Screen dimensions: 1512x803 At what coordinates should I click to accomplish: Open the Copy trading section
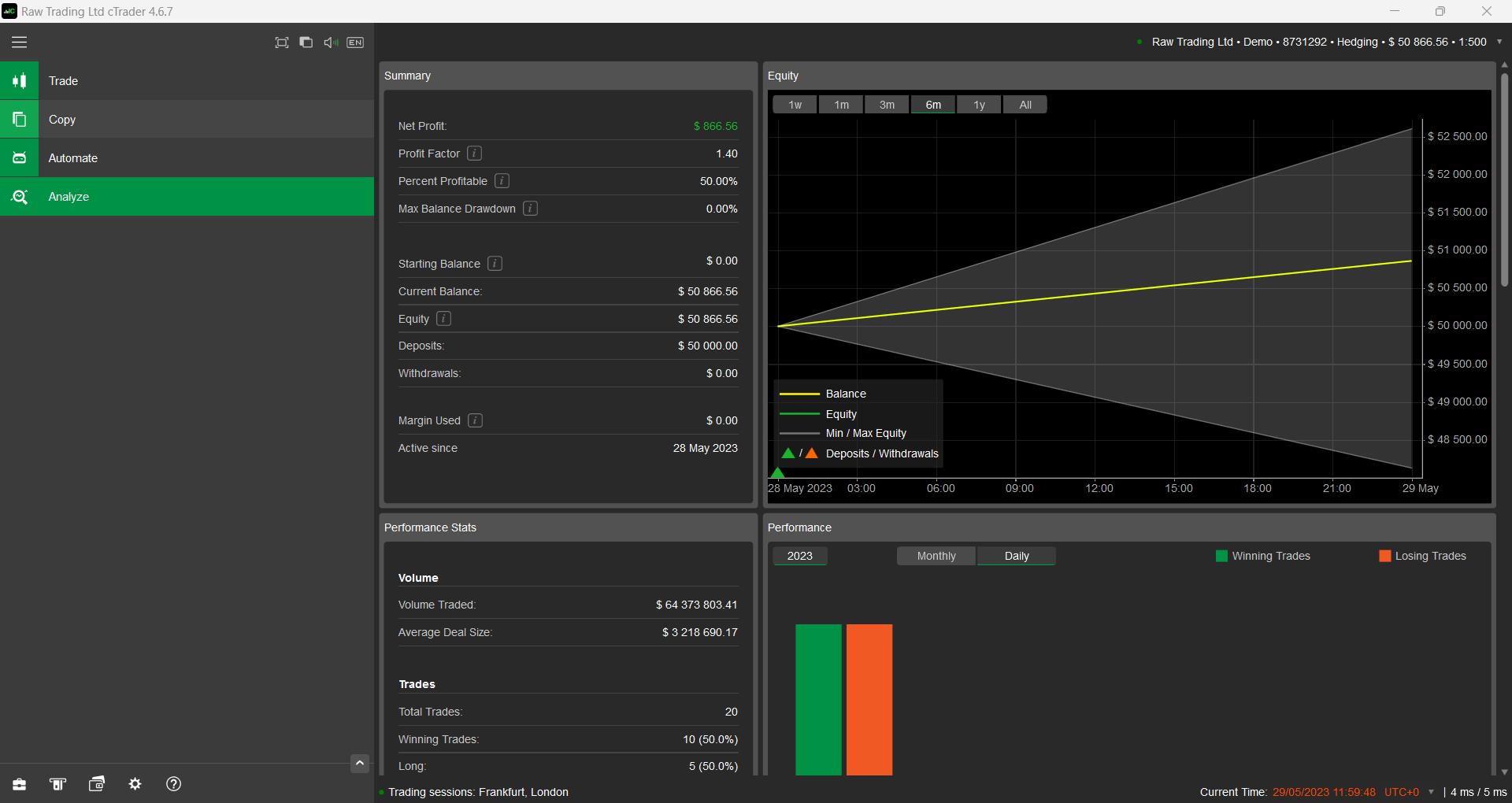pos(19,119)
